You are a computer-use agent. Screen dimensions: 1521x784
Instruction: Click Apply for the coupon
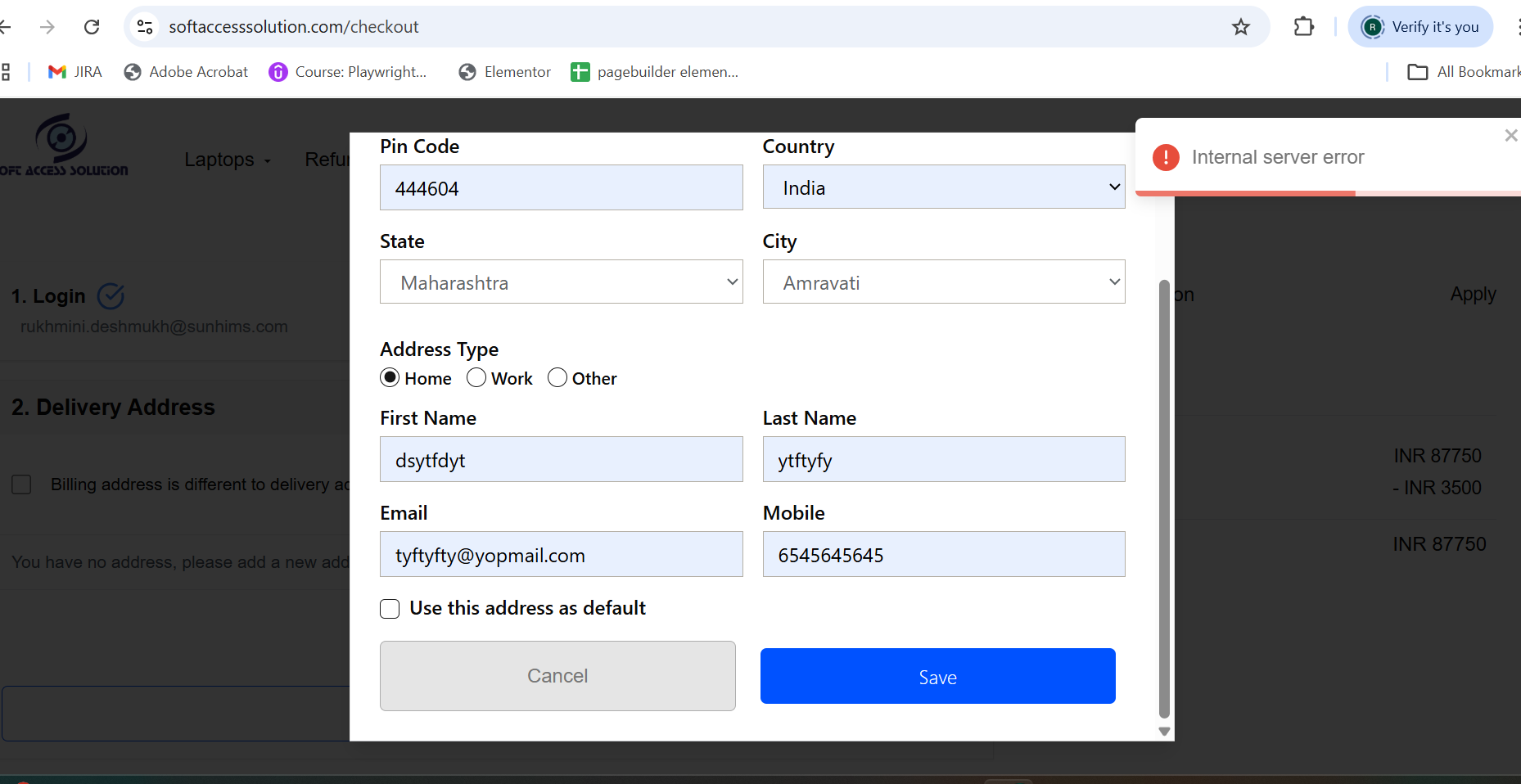point(1474,294)
